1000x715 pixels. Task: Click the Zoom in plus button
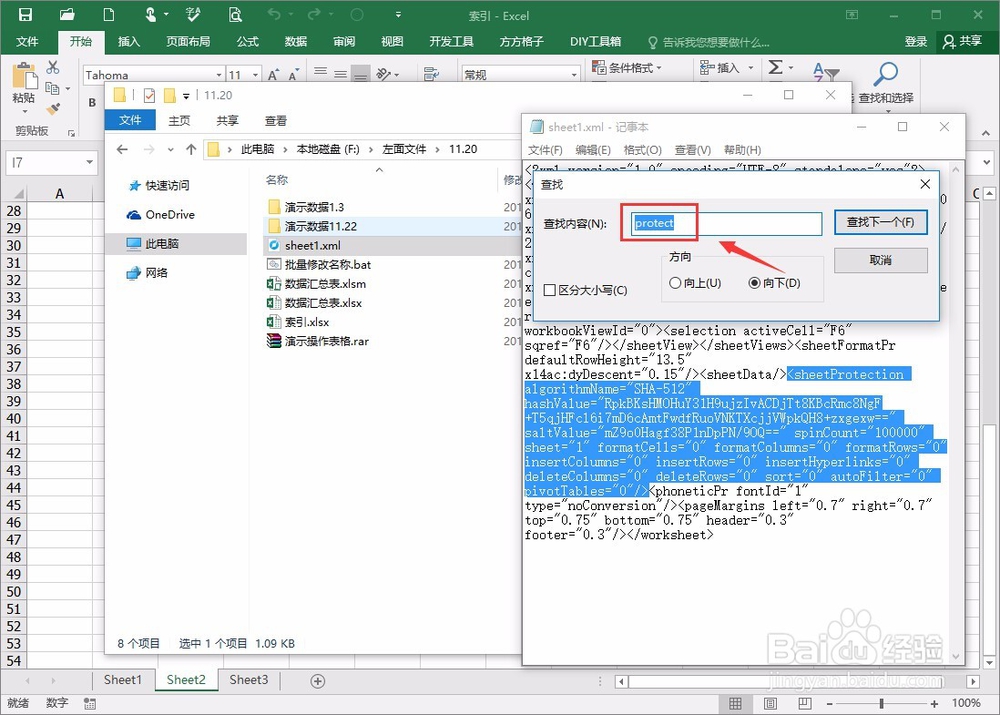click(x=934, y=704)
